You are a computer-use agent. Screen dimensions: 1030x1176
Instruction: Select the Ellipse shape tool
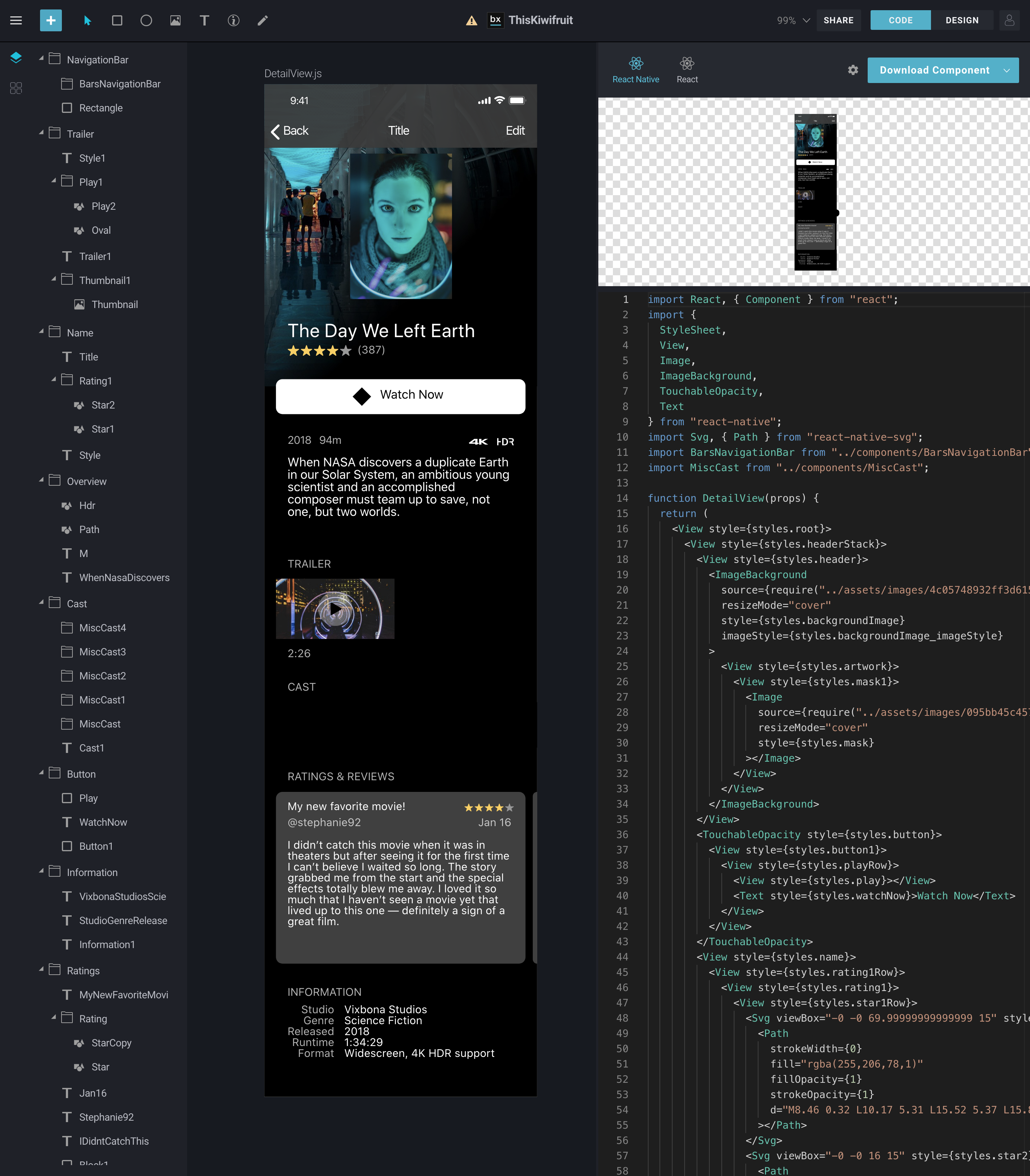[146, 21]
